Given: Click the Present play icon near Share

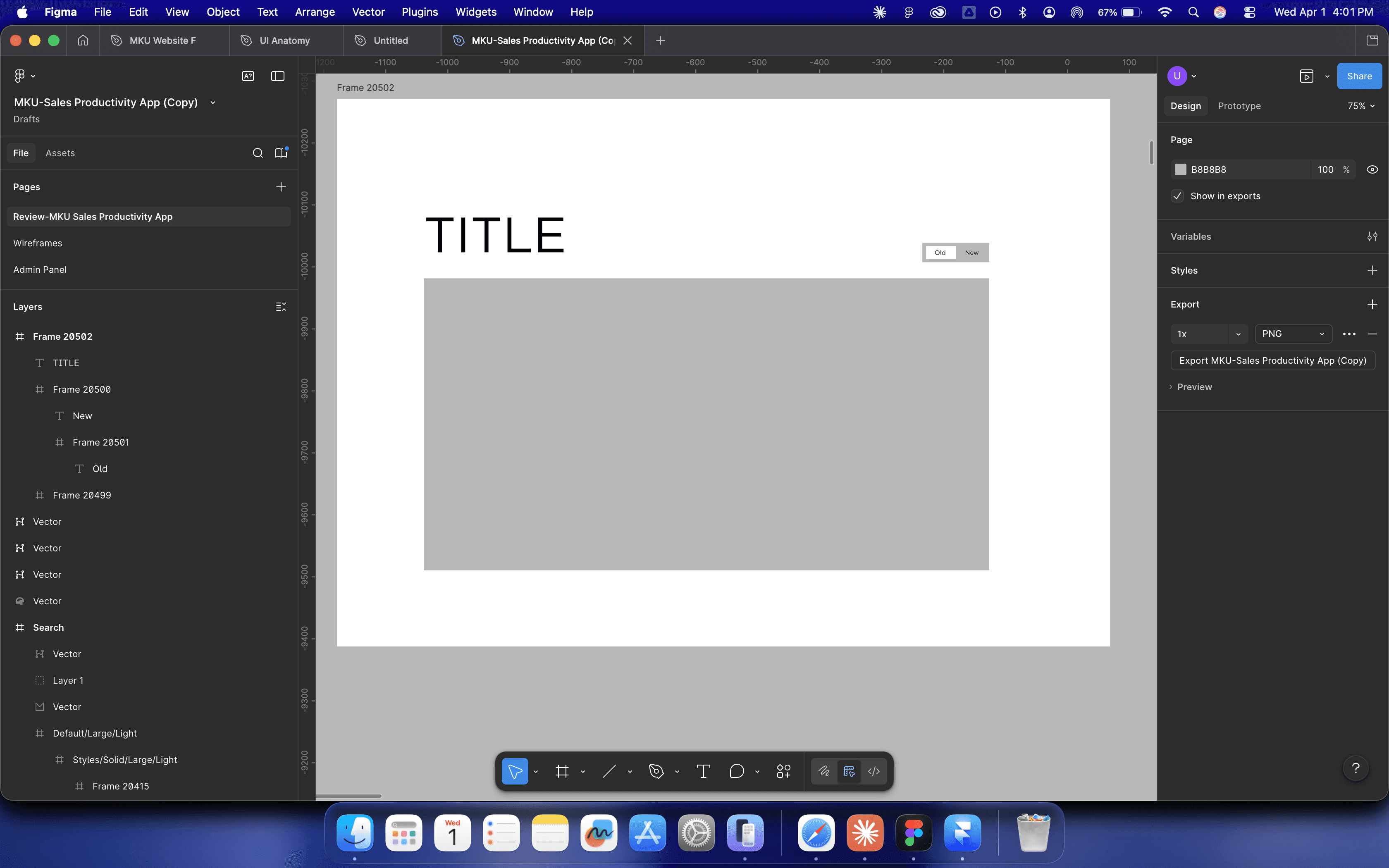Looking at the screenshot, I should click(x=1307, y=76).
